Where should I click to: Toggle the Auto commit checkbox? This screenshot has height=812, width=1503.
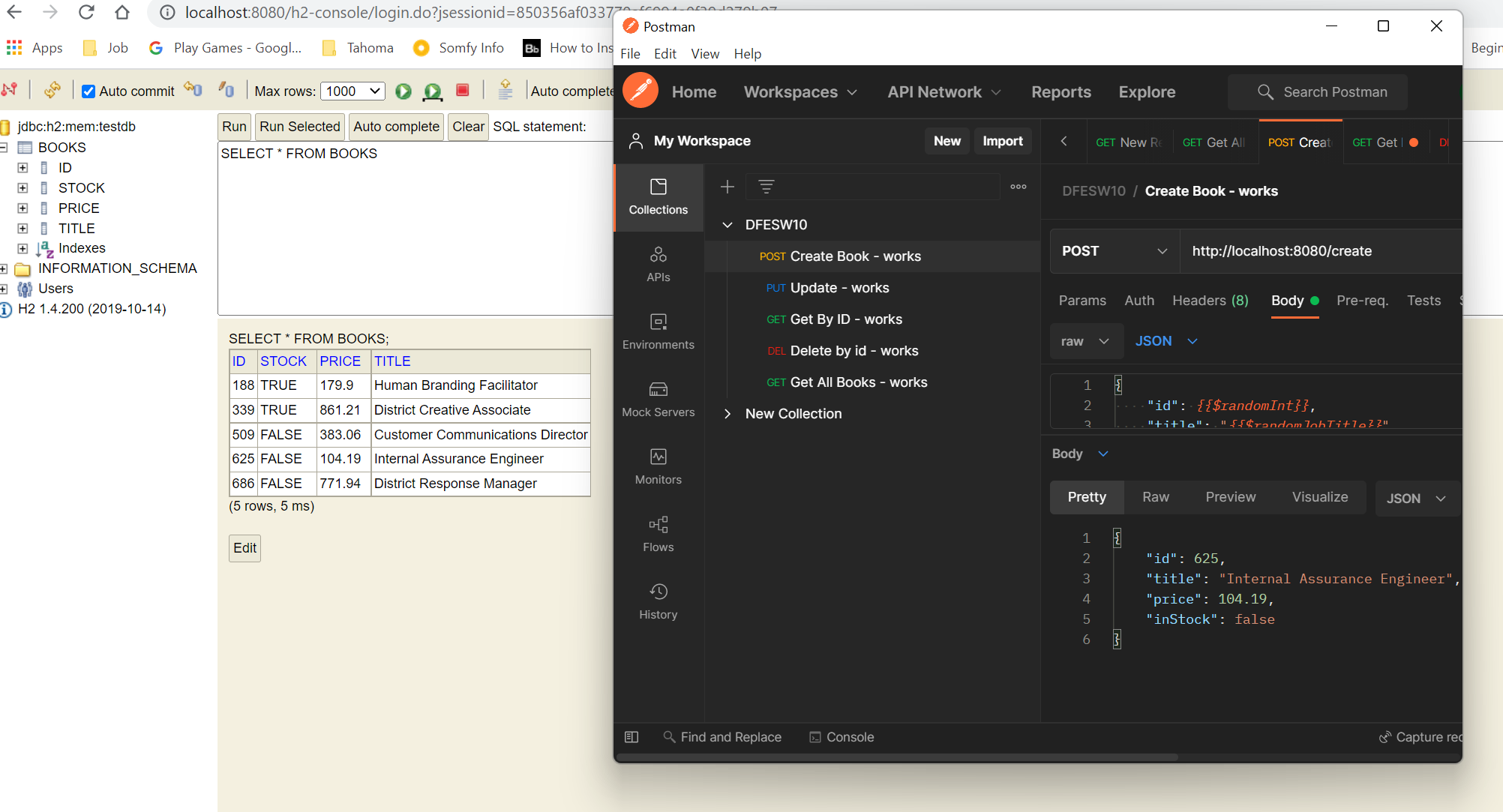point(89,91)
